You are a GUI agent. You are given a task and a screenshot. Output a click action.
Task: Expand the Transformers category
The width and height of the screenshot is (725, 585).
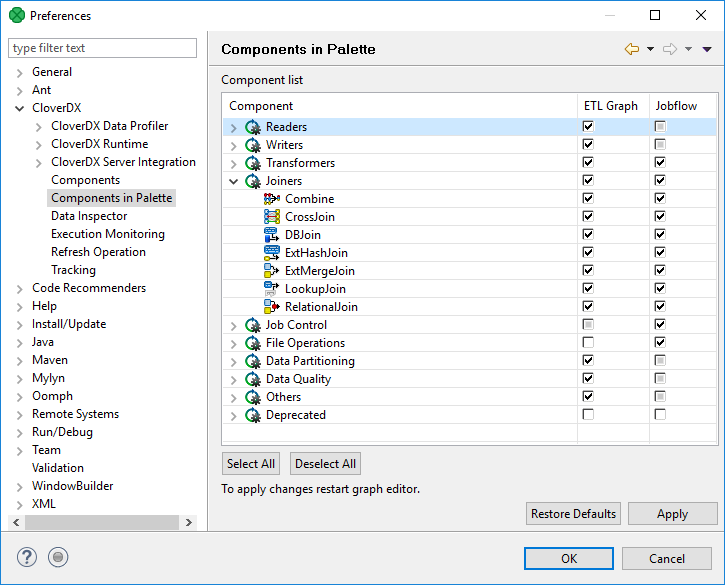coord(234,163)
